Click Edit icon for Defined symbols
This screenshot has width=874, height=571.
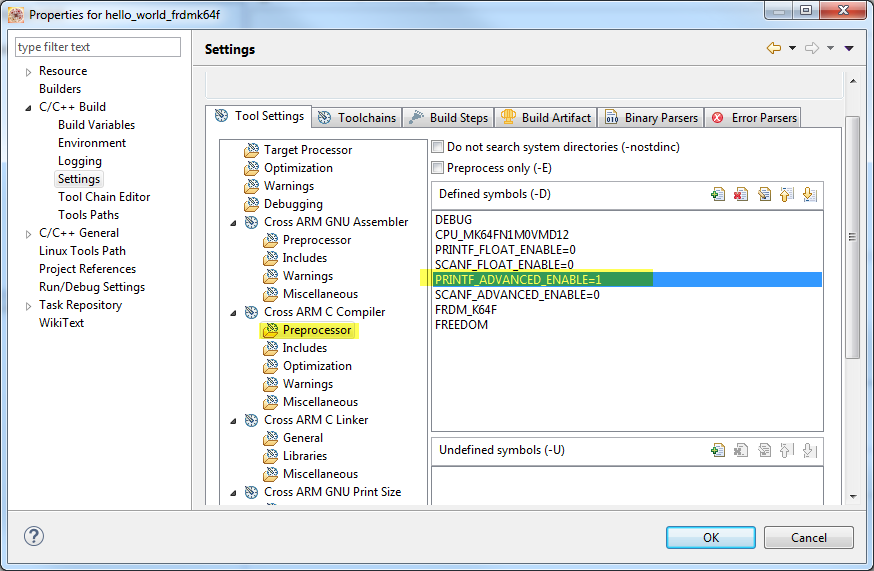(764, 195)
